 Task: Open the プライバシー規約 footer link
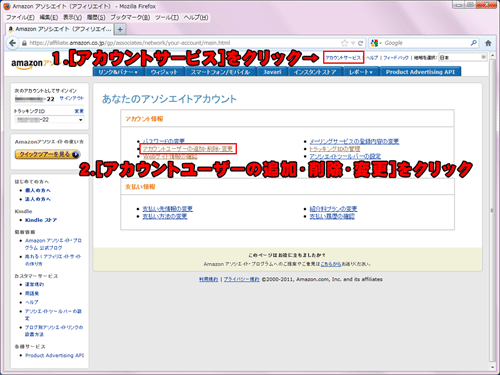(x=241, y=279)
